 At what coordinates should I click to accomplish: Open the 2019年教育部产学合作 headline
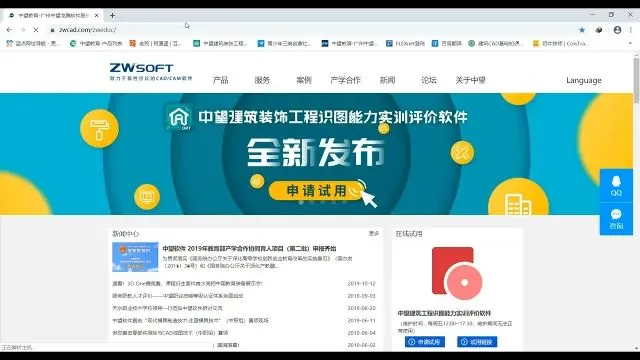[249, 249]
